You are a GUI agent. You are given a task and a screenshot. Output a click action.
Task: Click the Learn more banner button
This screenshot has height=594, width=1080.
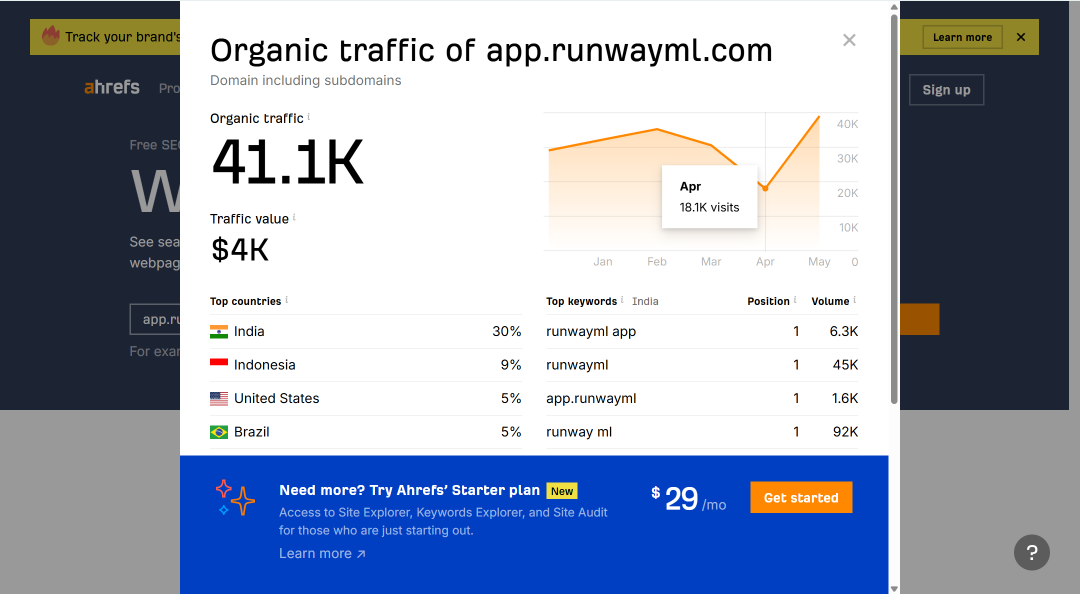962,37
